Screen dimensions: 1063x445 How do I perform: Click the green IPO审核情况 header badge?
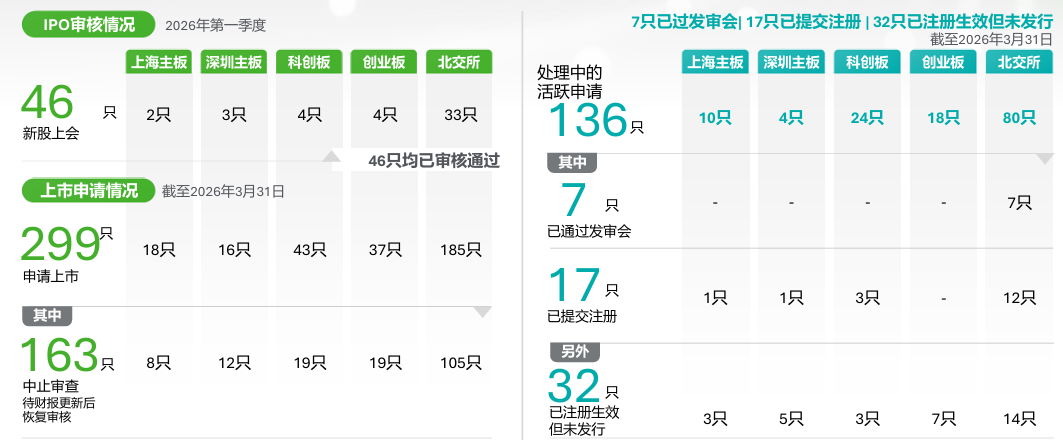click(x=88, y=24)
